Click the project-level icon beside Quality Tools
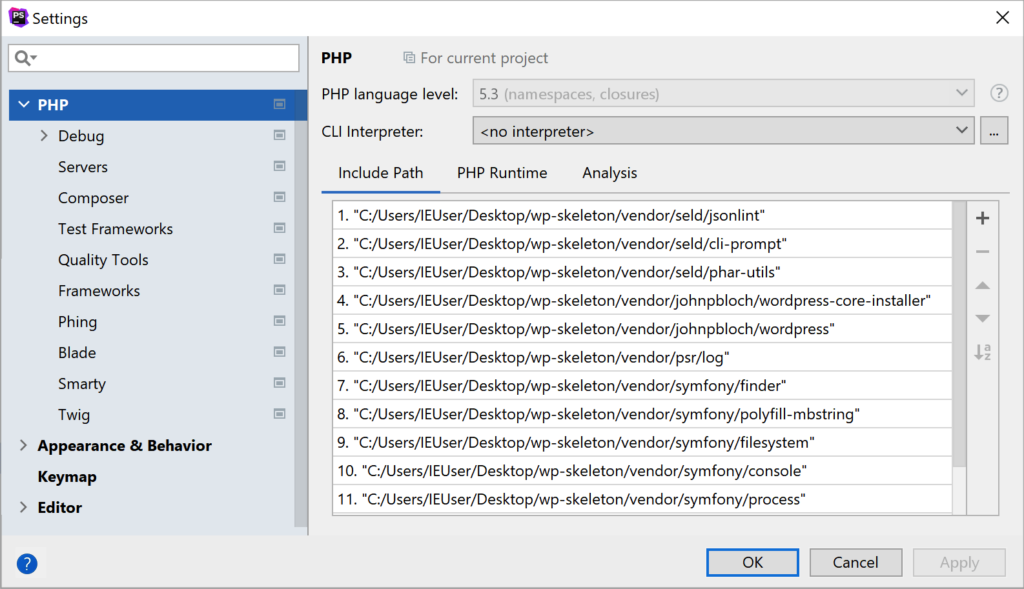The image size is (1024, 589). click(x=280, y=259)
